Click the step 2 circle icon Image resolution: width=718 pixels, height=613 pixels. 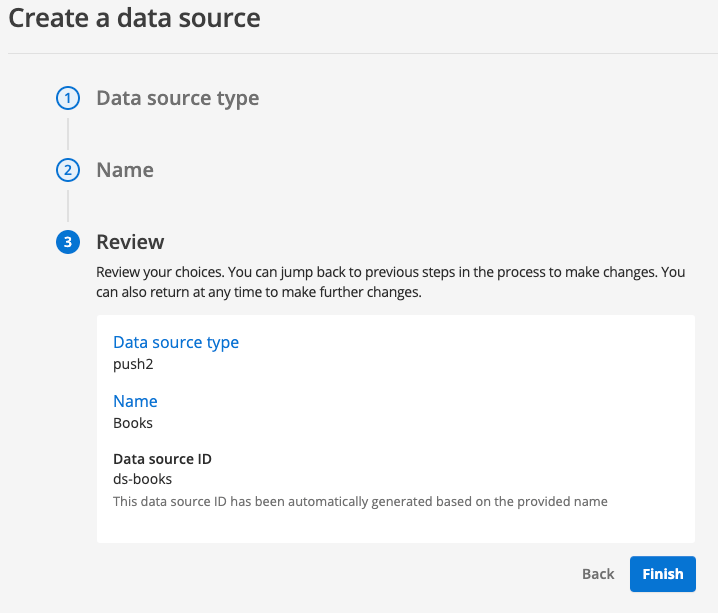(x=67, y=170)
